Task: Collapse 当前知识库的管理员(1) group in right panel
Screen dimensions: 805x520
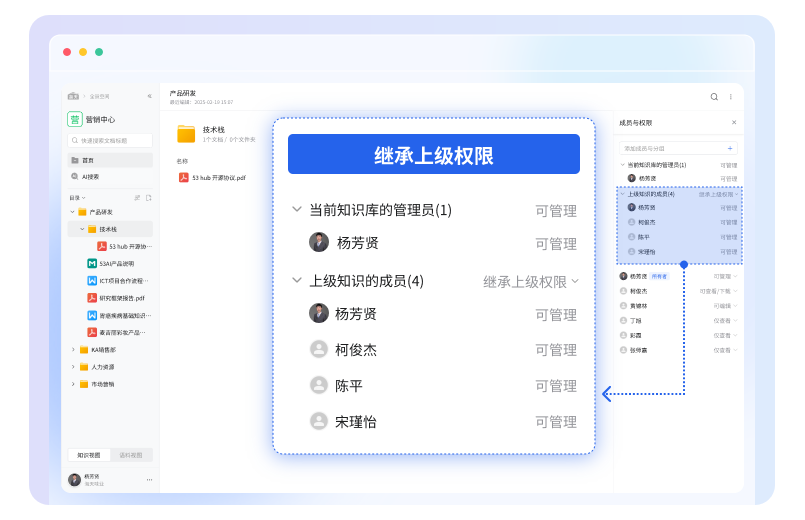Action: [623, 165]
